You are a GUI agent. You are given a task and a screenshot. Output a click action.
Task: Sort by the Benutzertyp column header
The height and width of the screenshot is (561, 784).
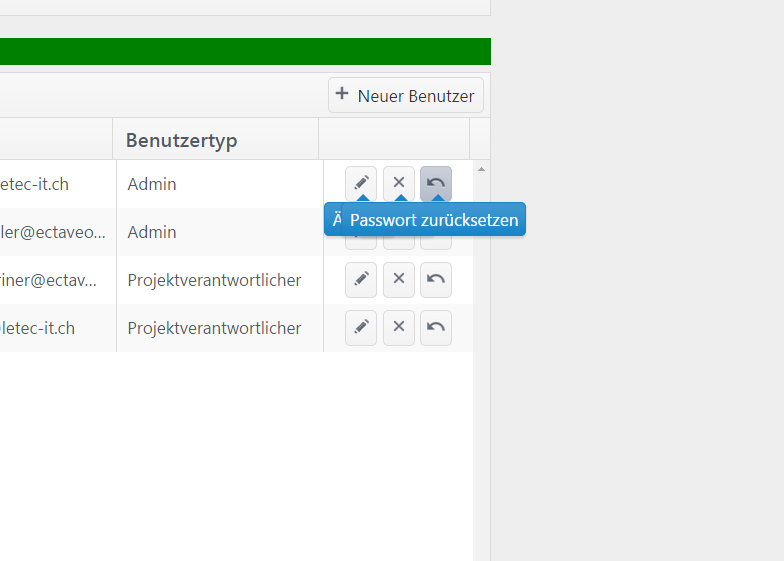click(x=182, y=140)
